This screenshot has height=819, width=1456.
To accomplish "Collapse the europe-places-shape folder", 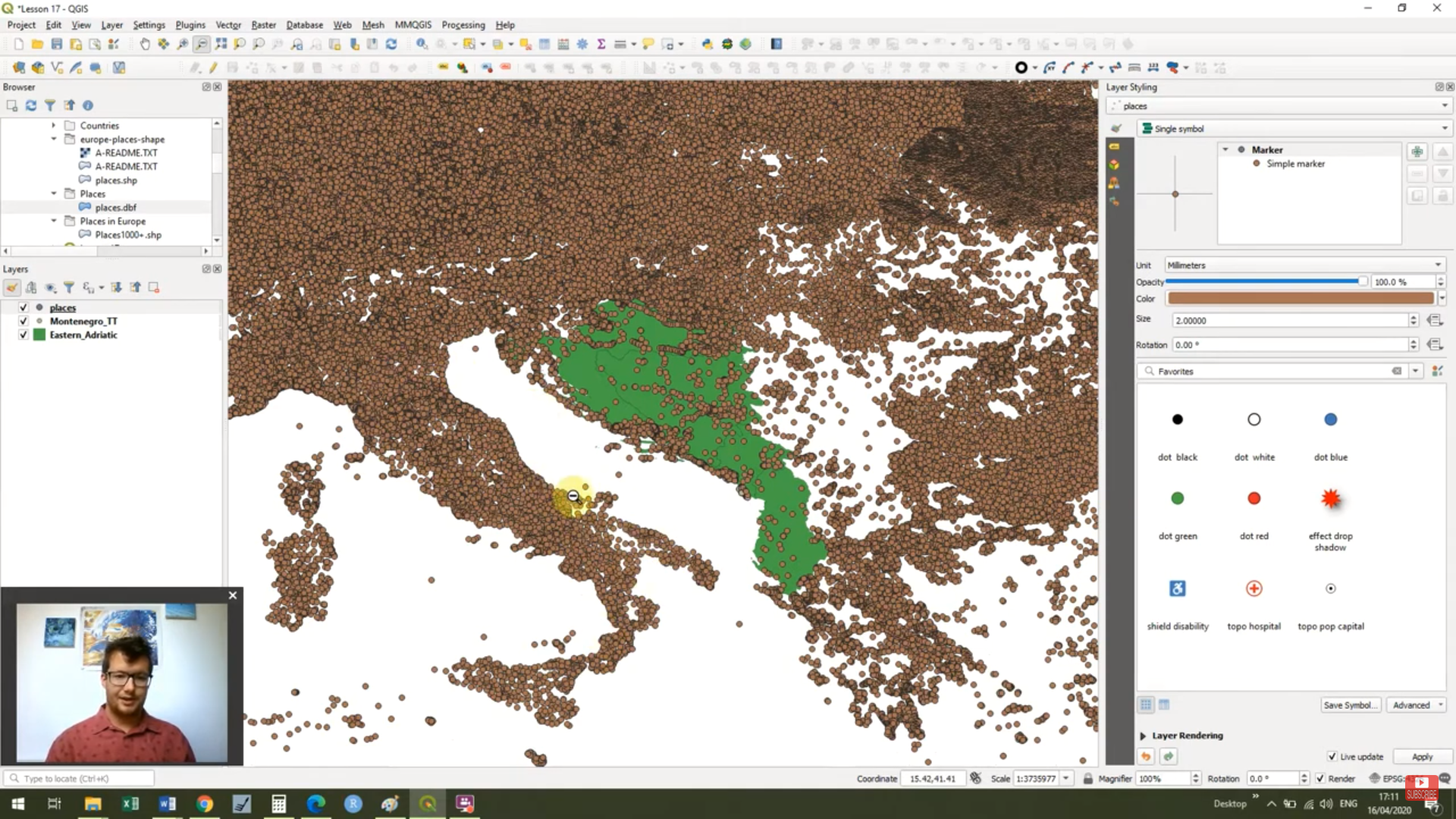I will click(x=54, y=140).
